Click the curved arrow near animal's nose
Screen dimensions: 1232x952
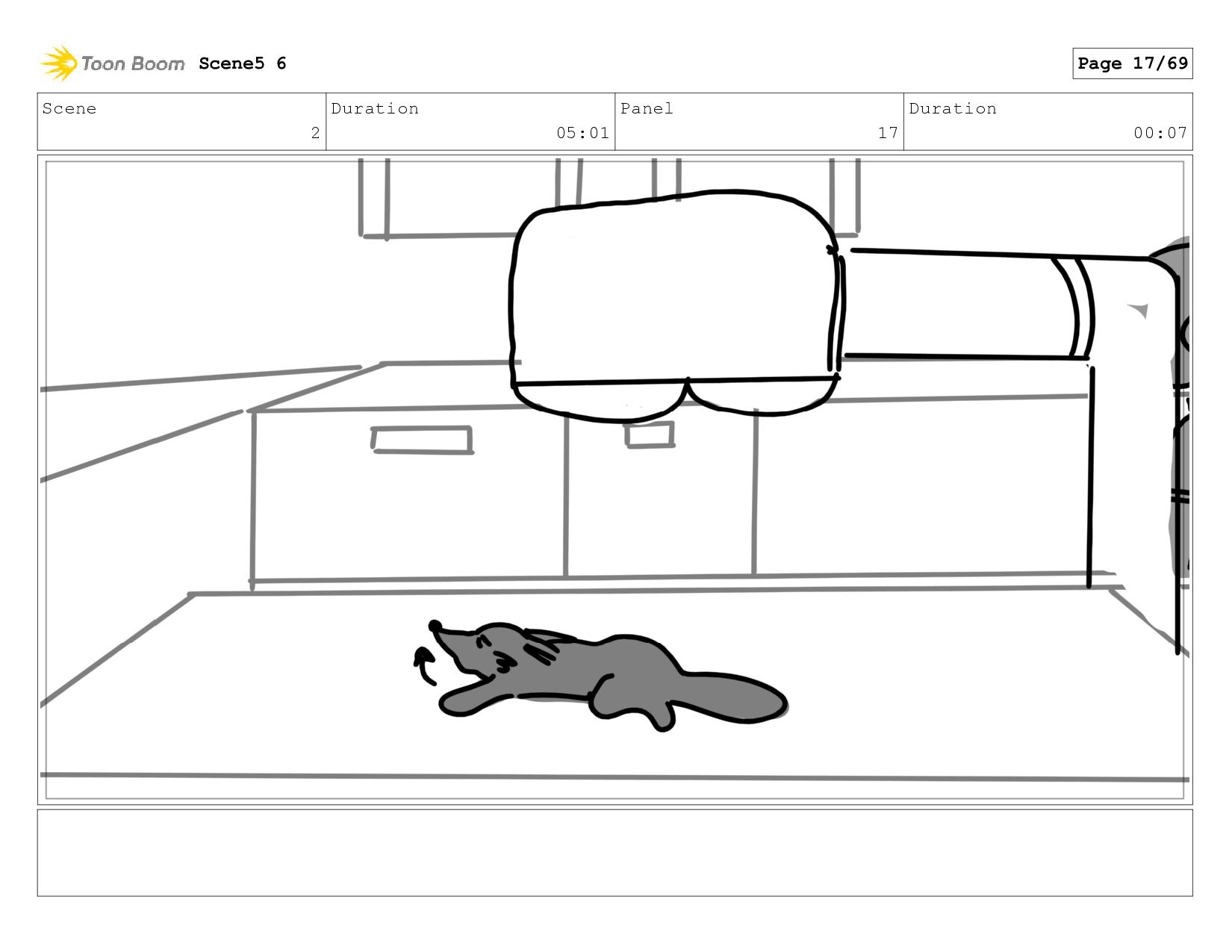[x=424, y=665]
